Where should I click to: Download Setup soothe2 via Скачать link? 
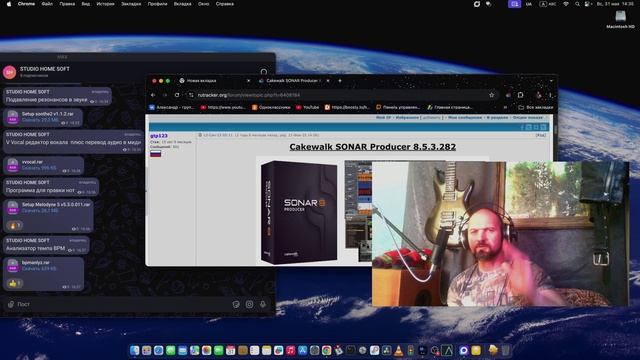[40, 120]
